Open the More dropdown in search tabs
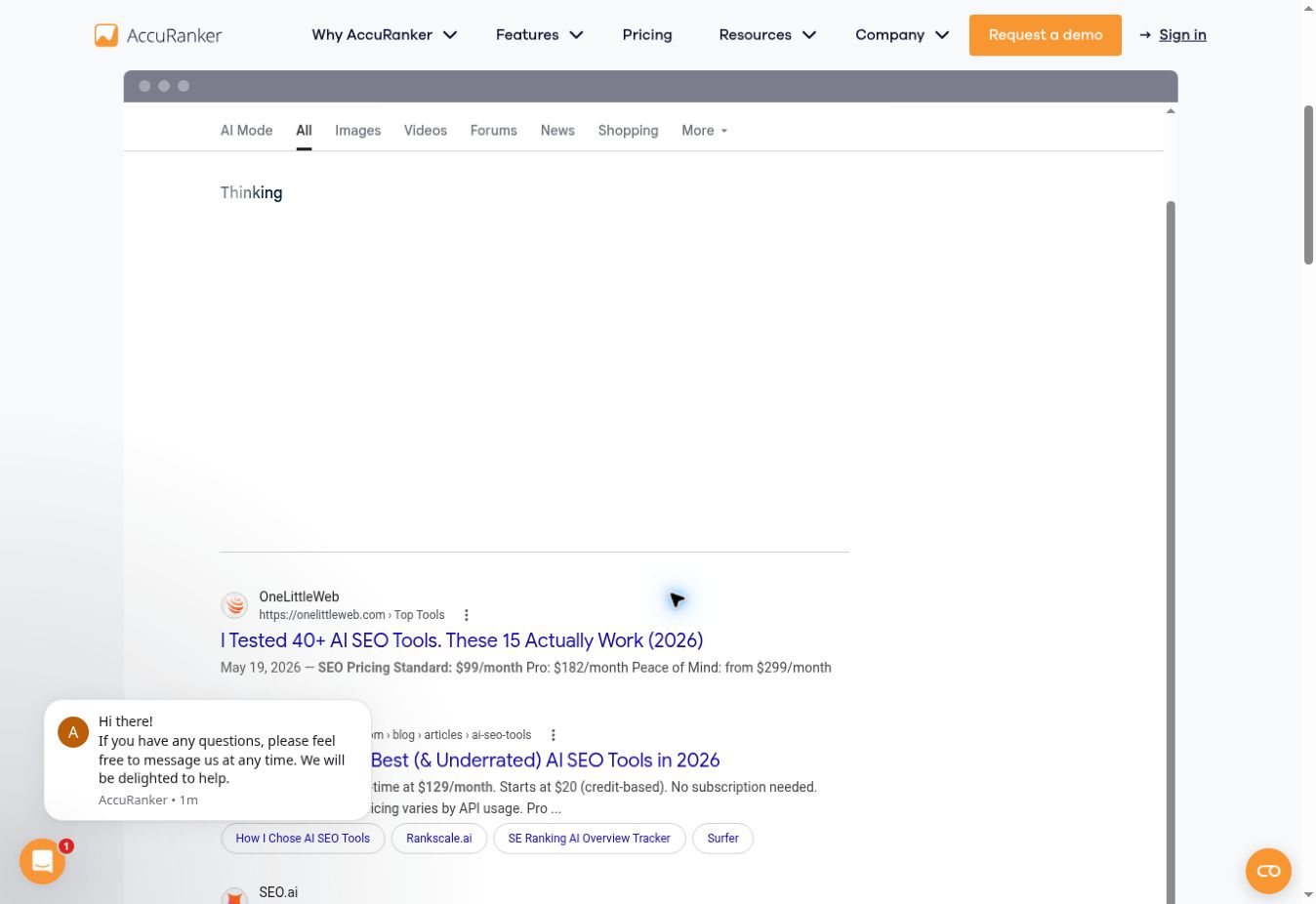The height and width of the screenshot is (904, 1316). [705, 131]
